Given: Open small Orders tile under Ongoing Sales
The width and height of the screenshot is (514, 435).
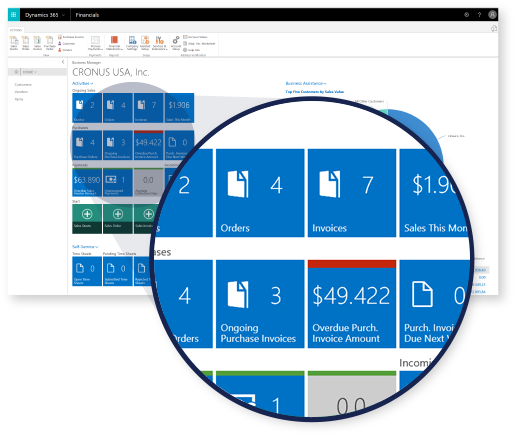Looking at the screenshot, I should [x=118, y=108].
